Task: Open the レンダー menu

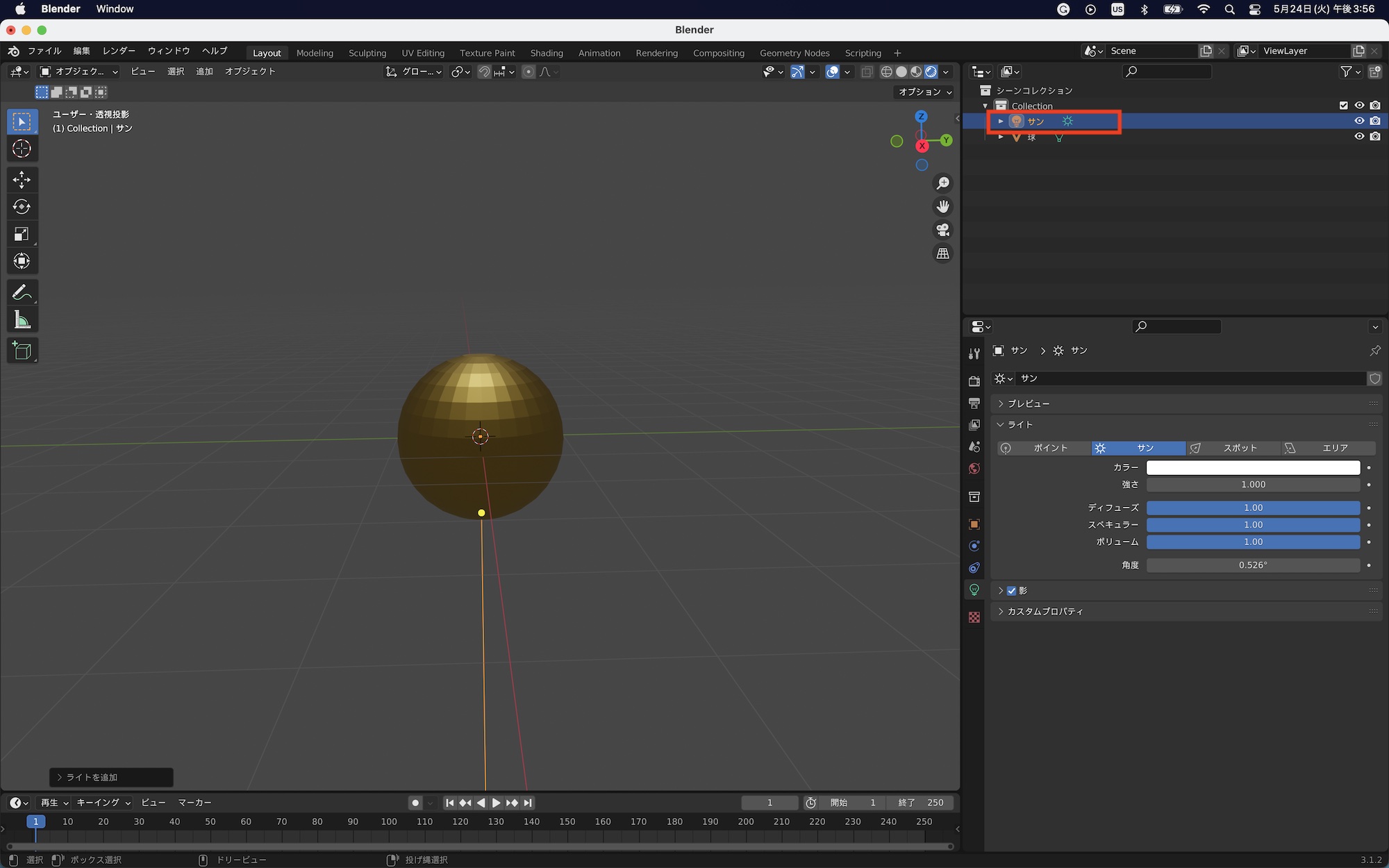Action: [119, 51]
